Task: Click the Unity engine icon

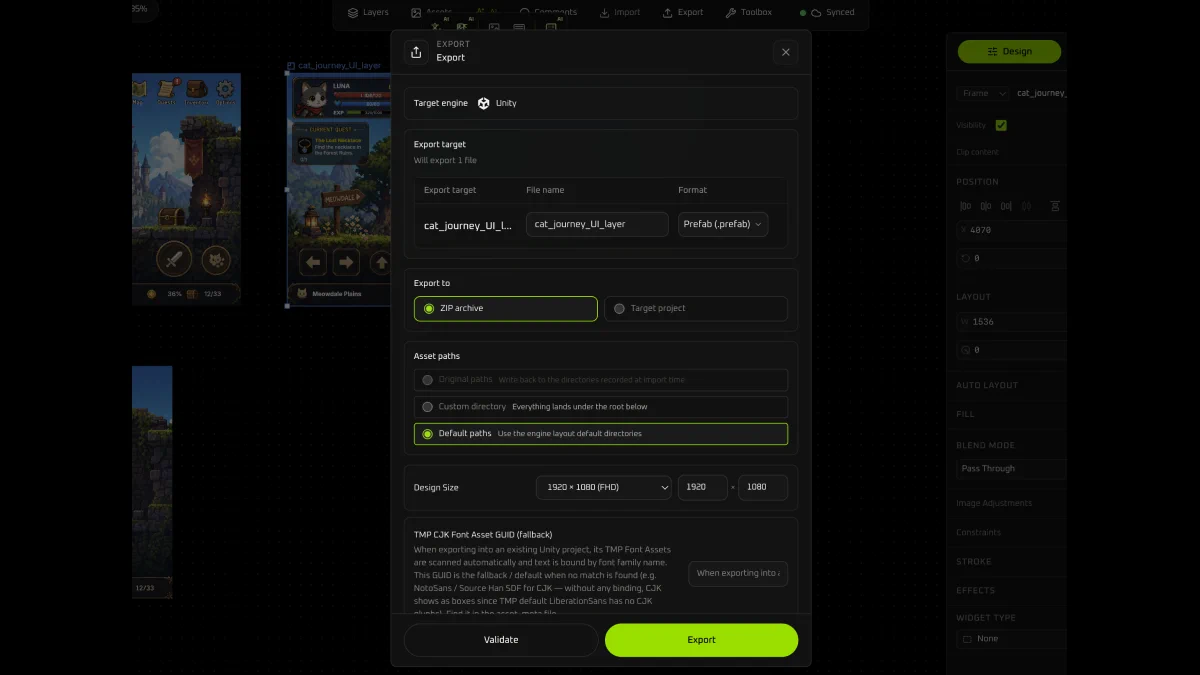Action: 484,103
